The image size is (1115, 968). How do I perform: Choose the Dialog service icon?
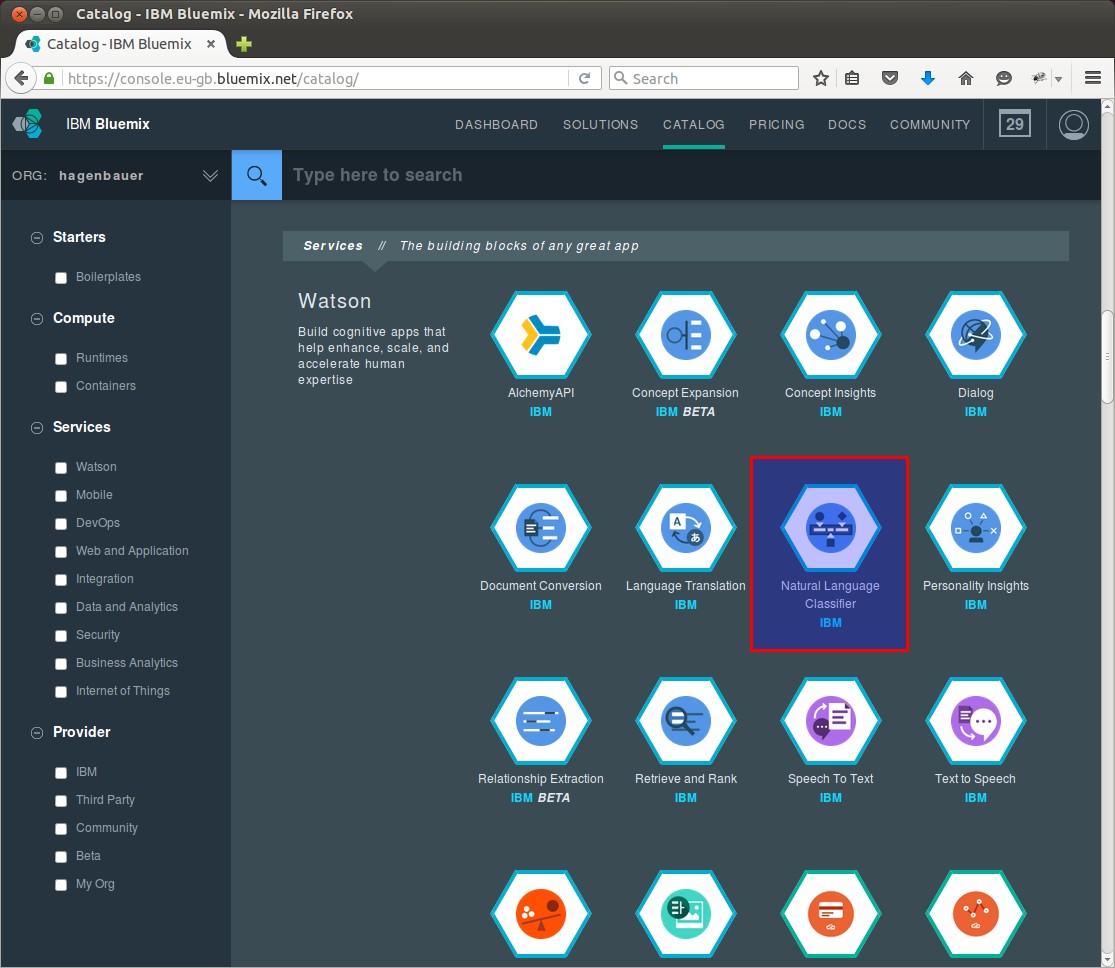point(976,334)
